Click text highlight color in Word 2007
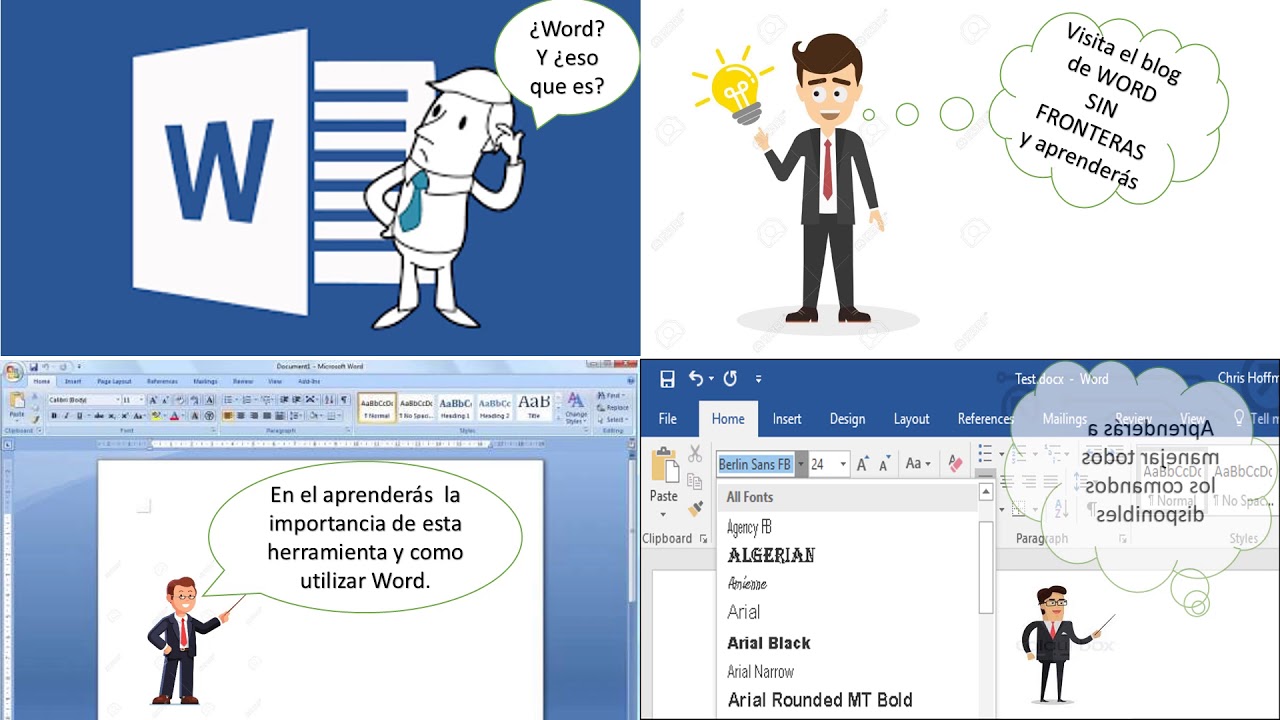This screenshot has height=720, width=1280. [x=156, y=415]
